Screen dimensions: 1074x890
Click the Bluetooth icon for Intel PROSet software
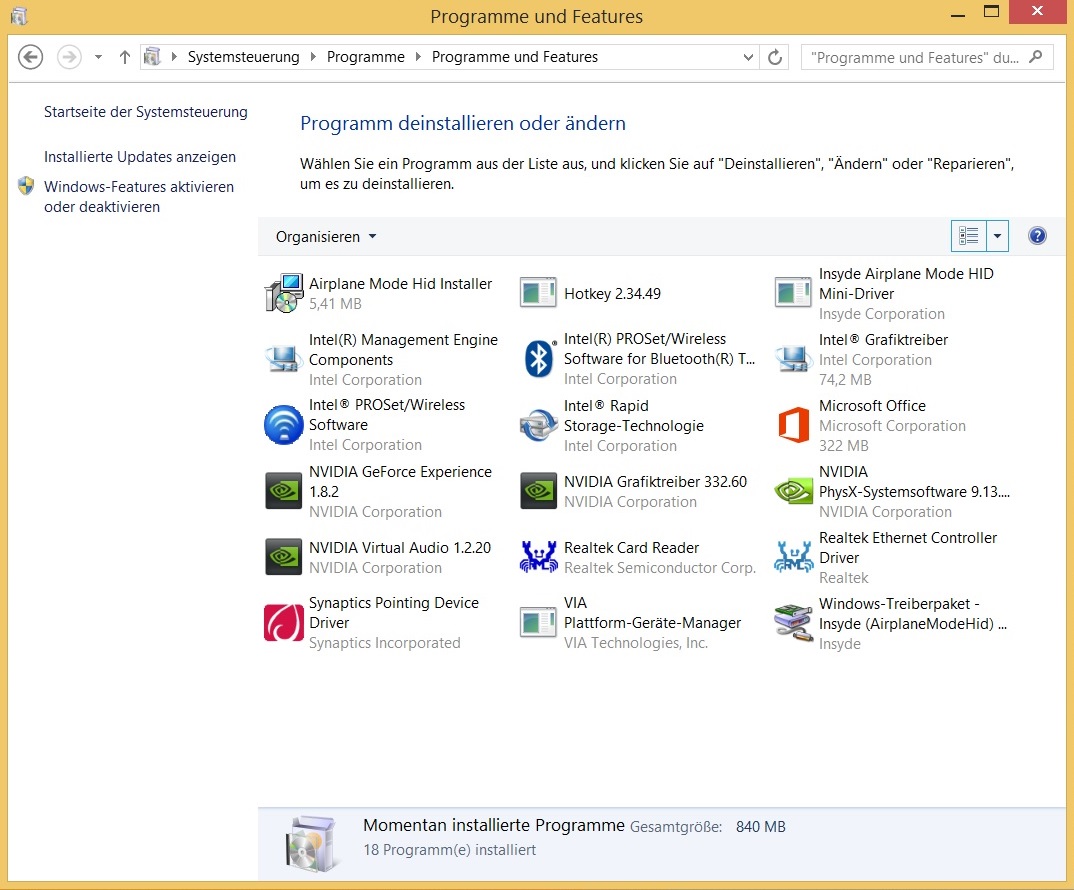[538, 358]
